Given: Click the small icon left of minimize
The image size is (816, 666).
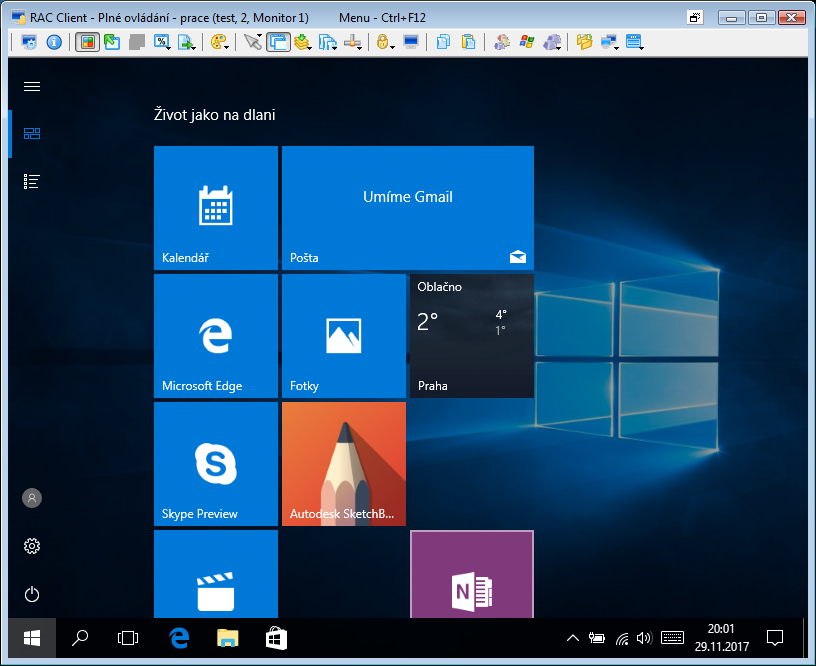Looking at the screenshot, I should click(x=695, y=18).
